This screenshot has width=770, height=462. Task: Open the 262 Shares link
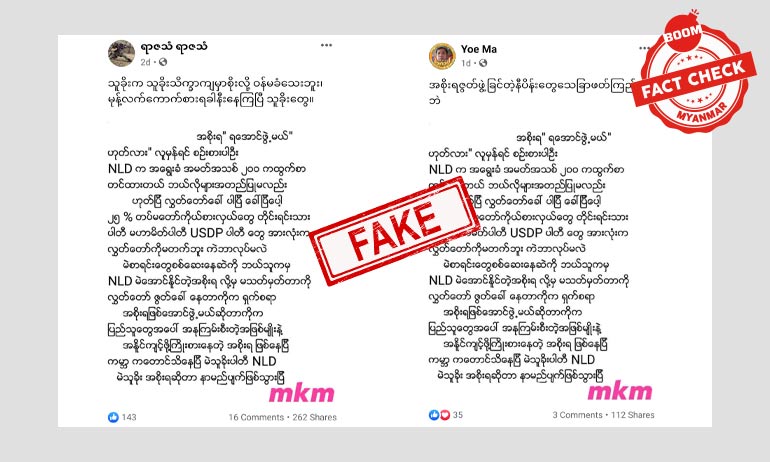coord(315,417)
